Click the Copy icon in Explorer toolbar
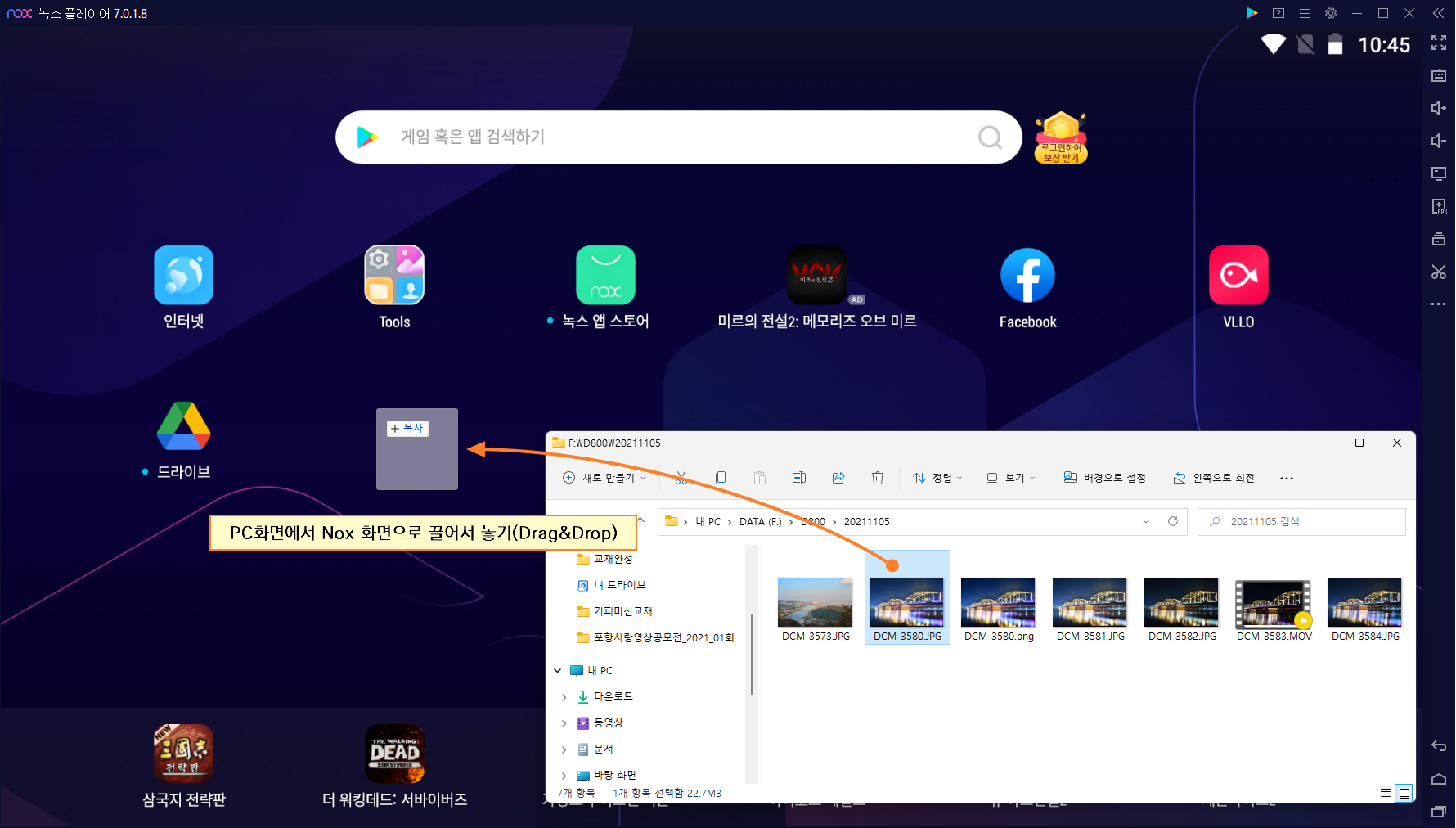Screen dimensions: 1456x828 [721, 478]
